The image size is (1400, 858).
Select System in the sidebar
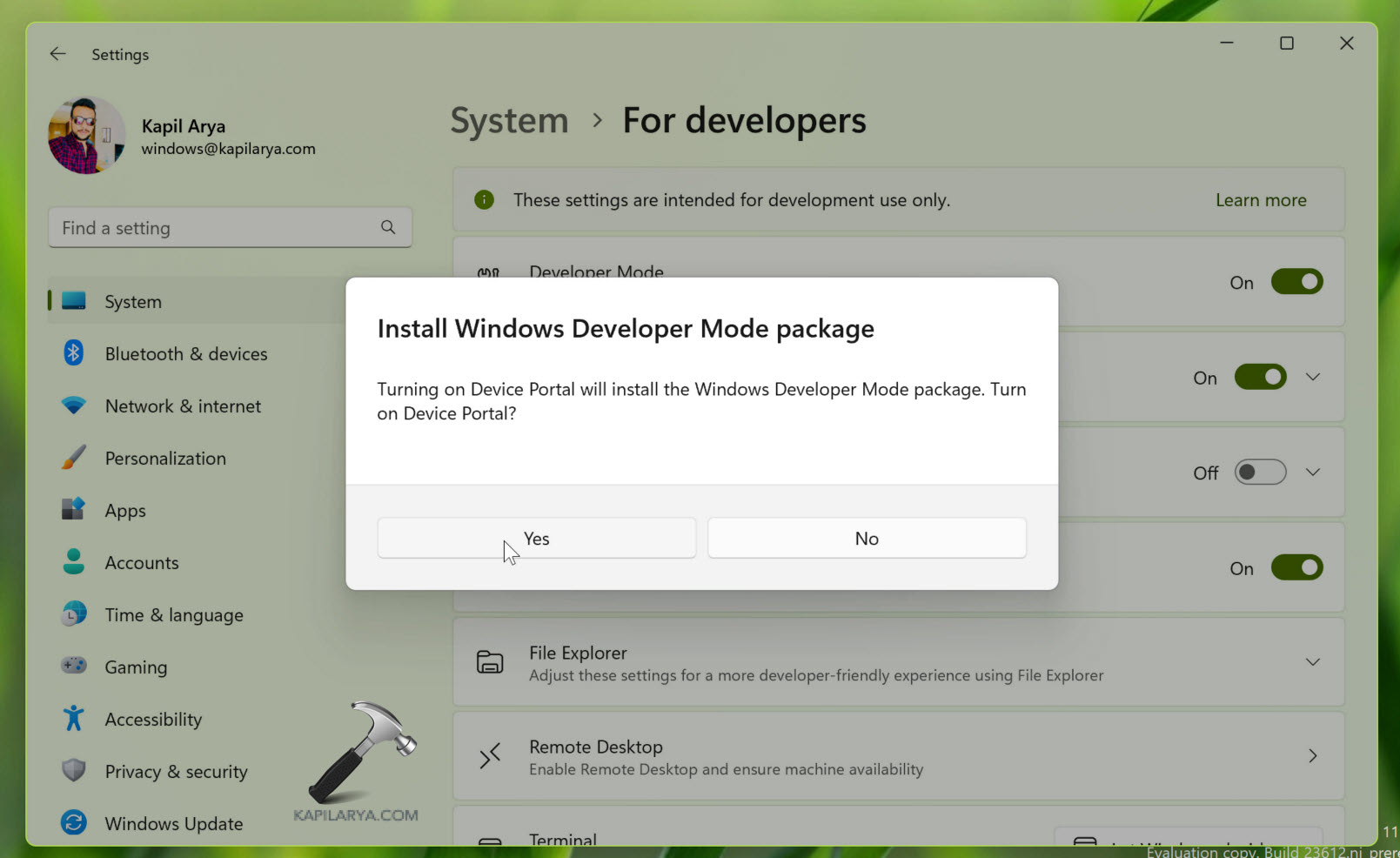pyautogui.click(x=197, y=301)
